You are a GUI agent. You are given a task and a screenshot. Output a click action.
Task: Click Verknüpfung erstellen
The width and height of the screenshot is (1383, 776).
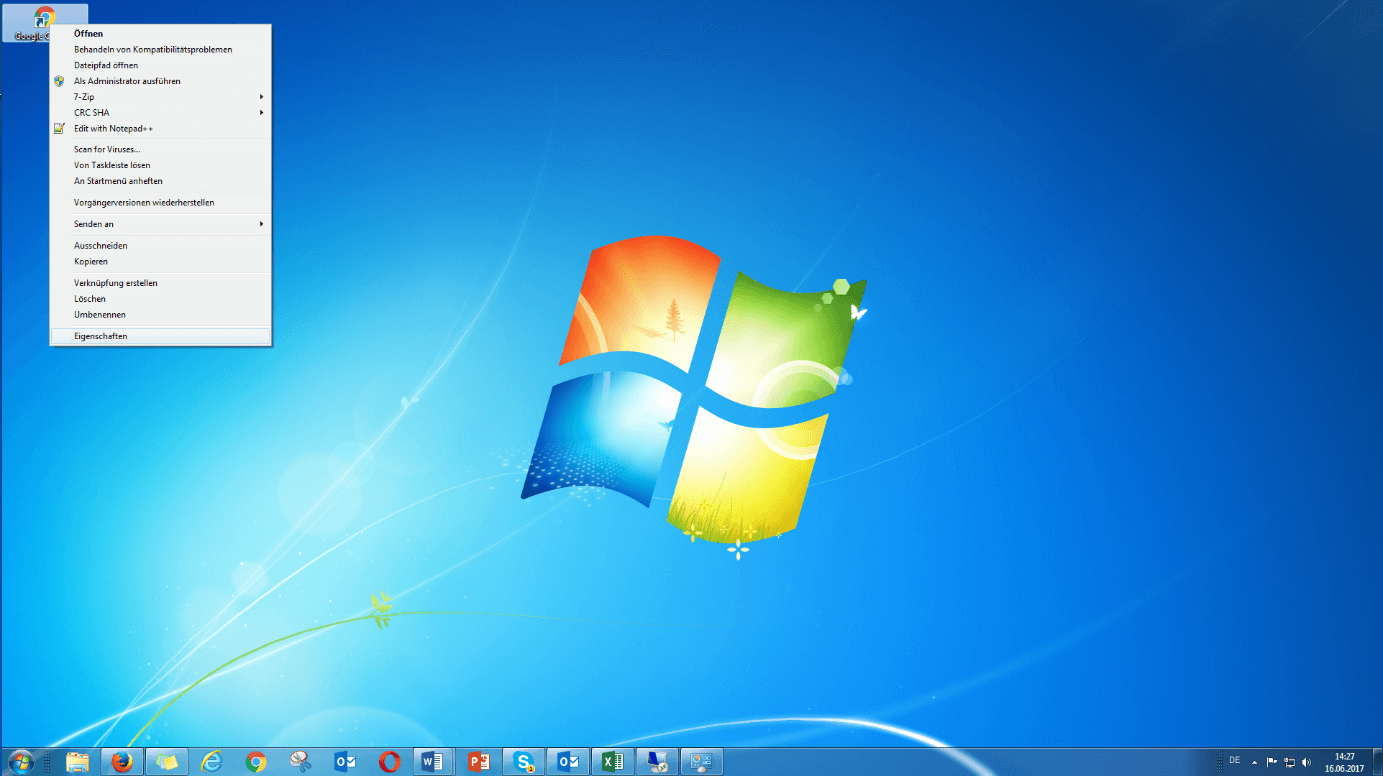160,283
